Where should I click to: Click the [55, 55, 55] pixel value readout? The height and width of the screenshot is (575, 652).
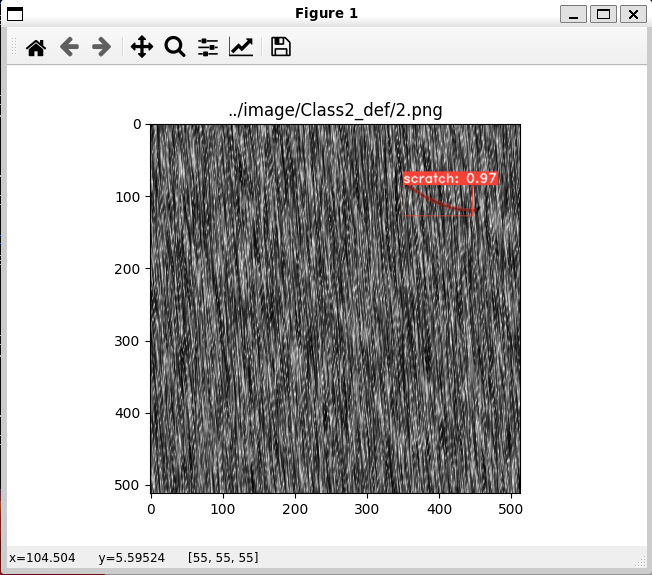223,558
